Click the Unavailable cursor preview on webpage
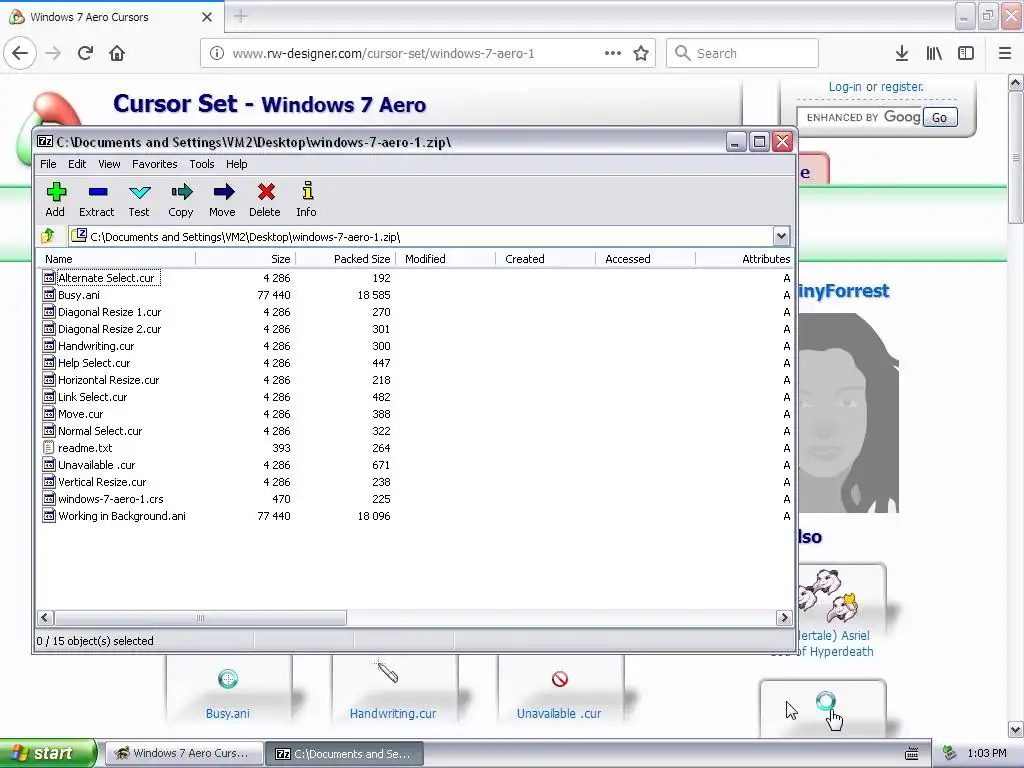This screenshot has width=1024, height=768. coord(560,679)
